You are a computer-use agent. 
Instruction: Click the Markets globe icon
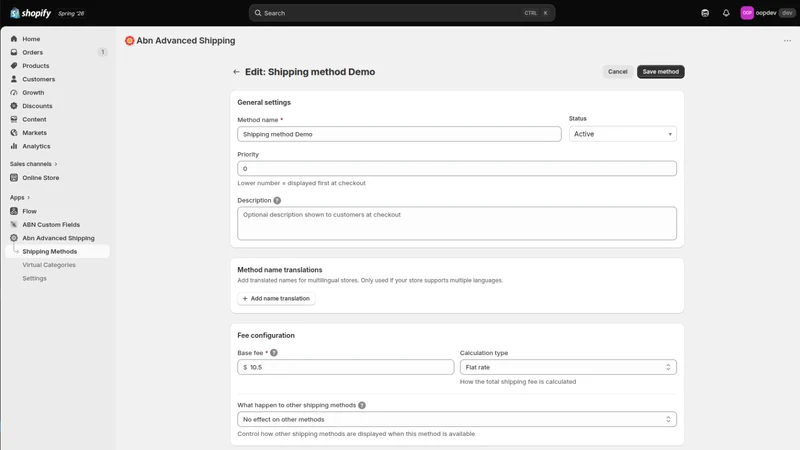(14, 133)
